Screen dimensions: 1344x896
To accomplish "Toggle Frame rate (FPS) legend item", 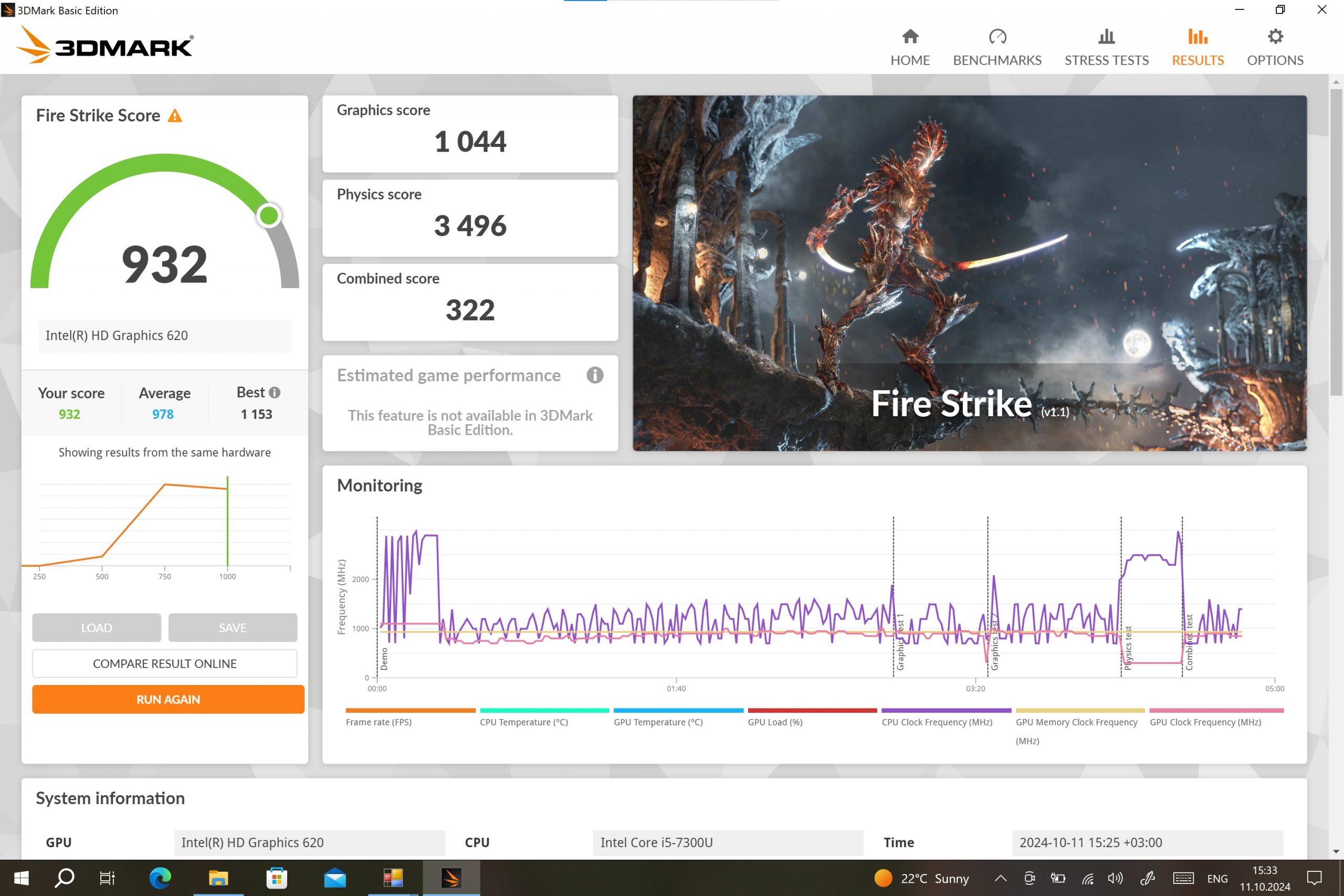I will pyautogui.click(x=379, y=722).
